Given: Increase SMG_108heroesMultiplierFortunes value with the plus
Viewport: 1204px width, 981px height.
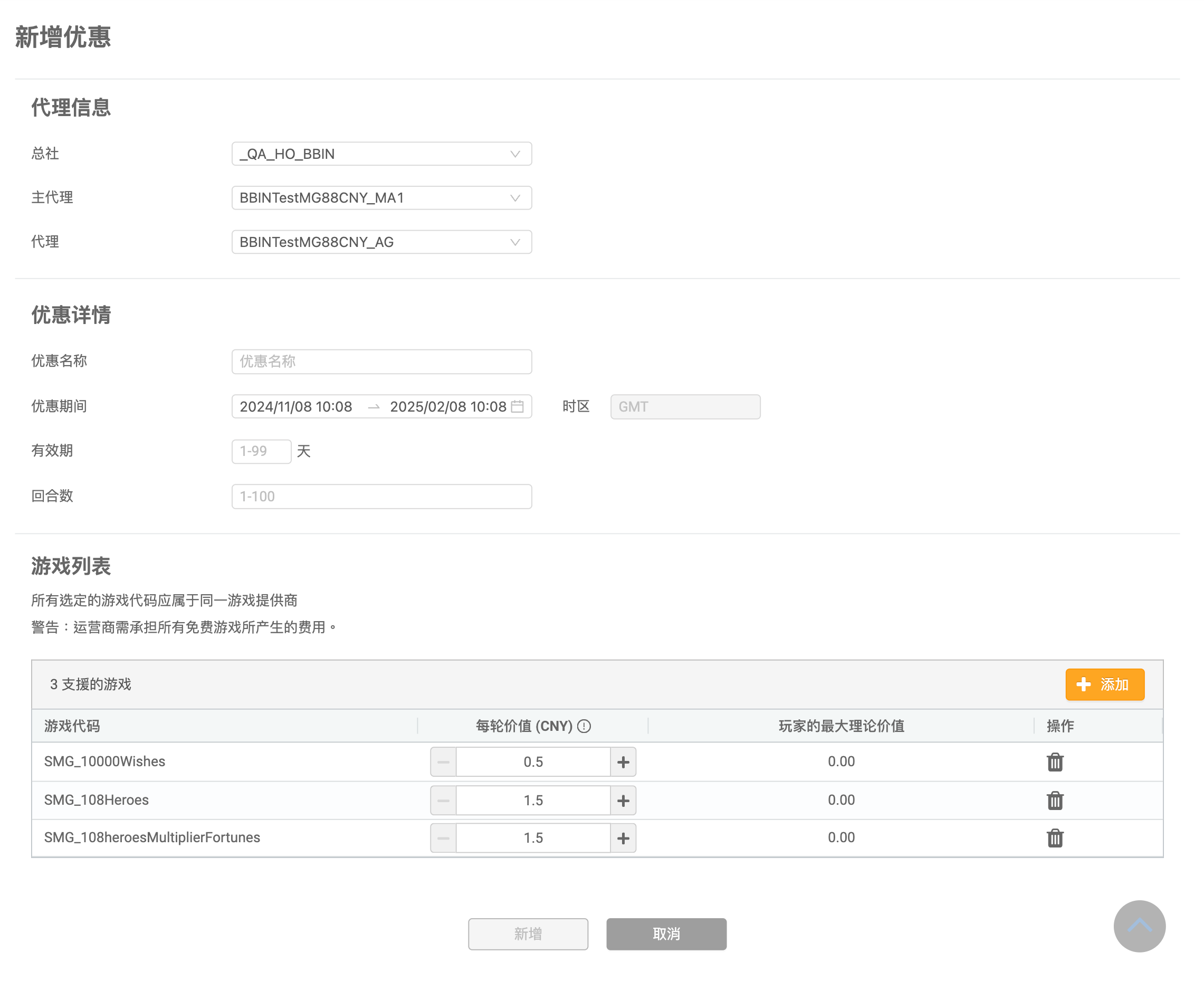Looking at the screenshot, I should coord(623,837).
